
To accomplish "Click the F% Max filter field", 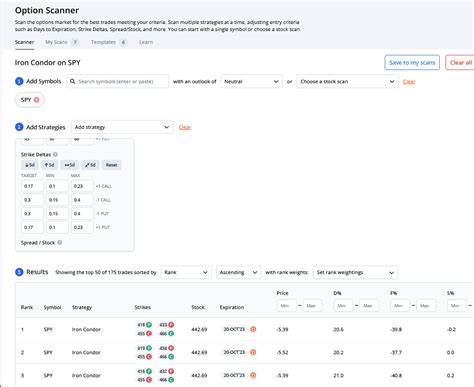I will (426, 305).
